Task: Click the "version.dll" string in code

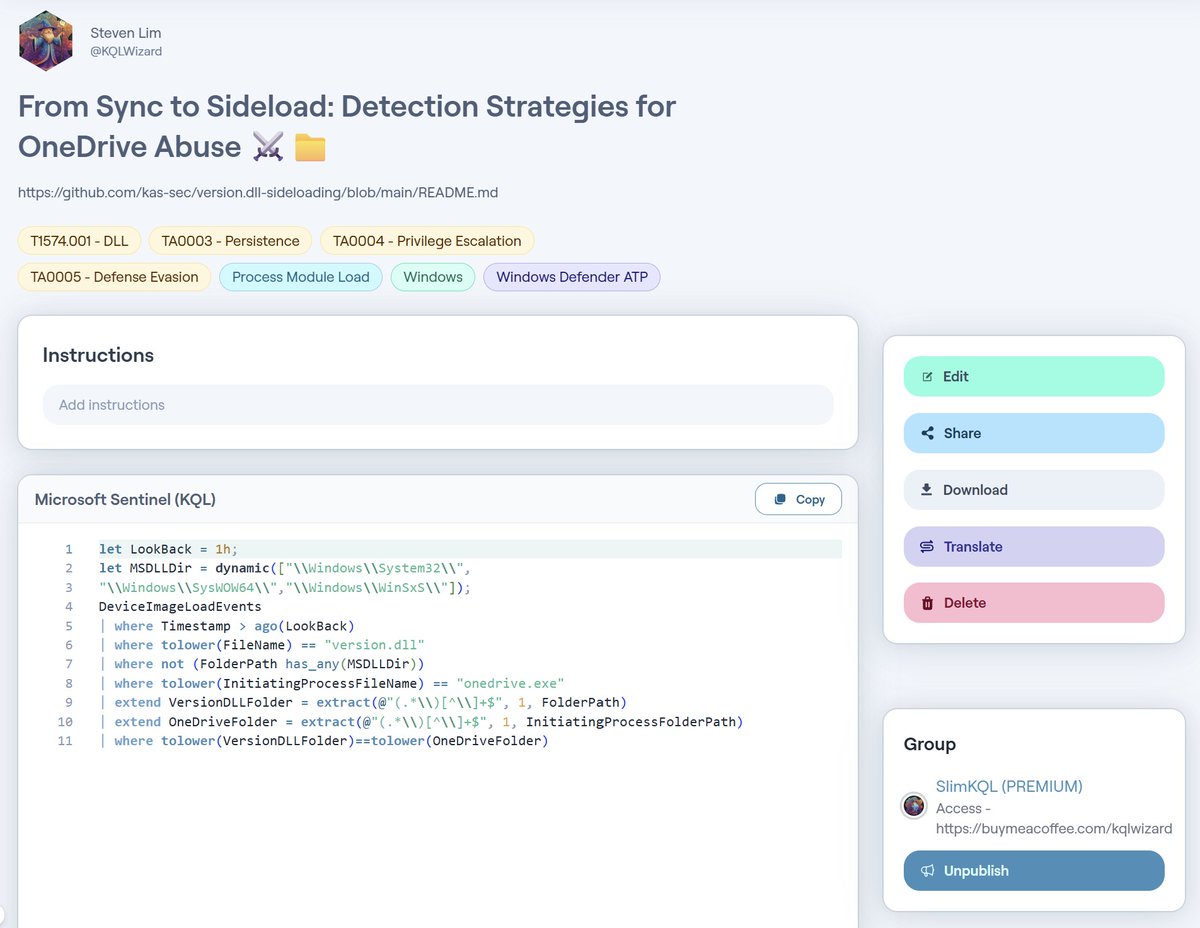Action: click(374, 645)
